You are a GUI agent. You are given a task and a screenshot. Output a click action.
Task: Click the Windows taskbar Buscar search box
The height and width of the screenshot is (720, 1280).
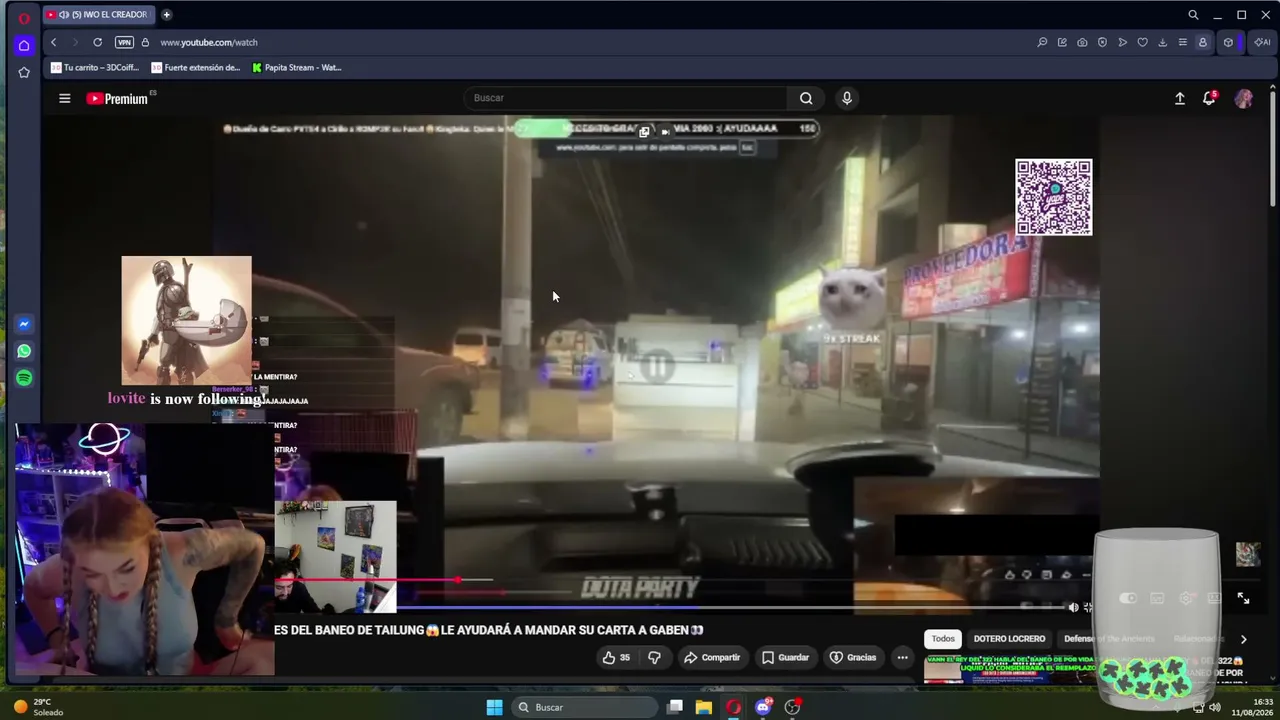click(x=584, y=707)
